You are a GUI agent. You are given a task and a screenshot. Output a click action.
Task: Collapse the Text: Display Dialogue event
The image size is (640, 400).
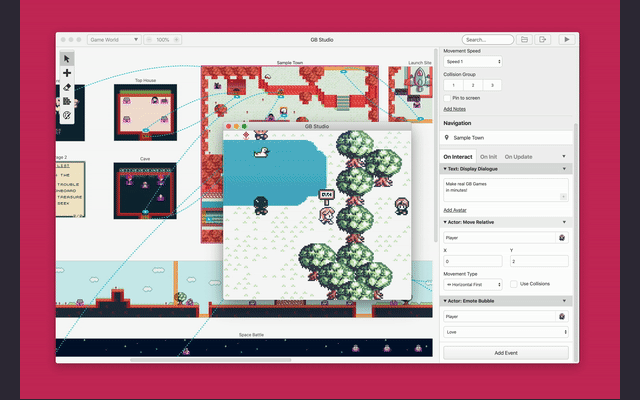pos(445,169)
